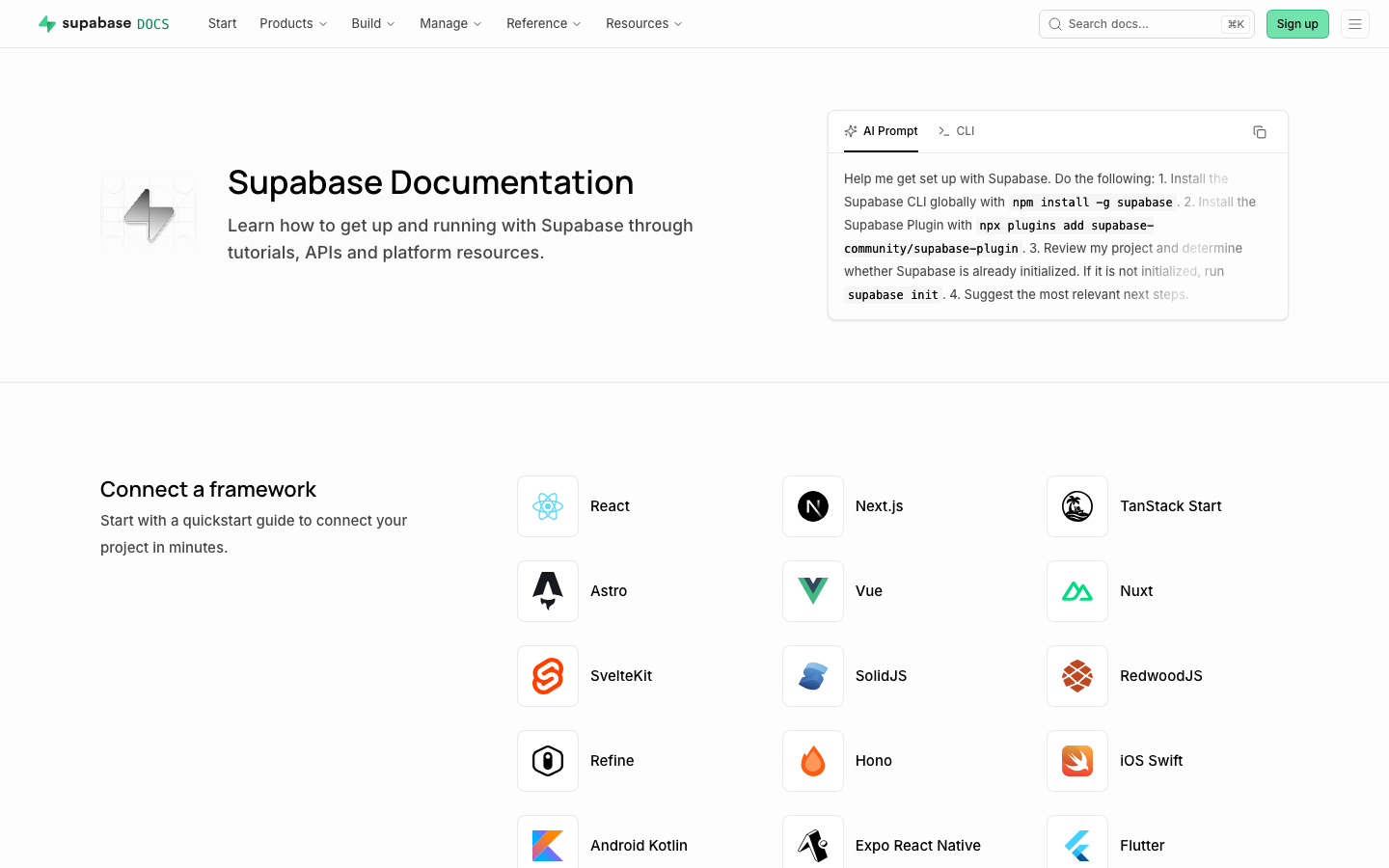
Task: Open the Refine quickstart link
Action: click(x=613, y=761)
